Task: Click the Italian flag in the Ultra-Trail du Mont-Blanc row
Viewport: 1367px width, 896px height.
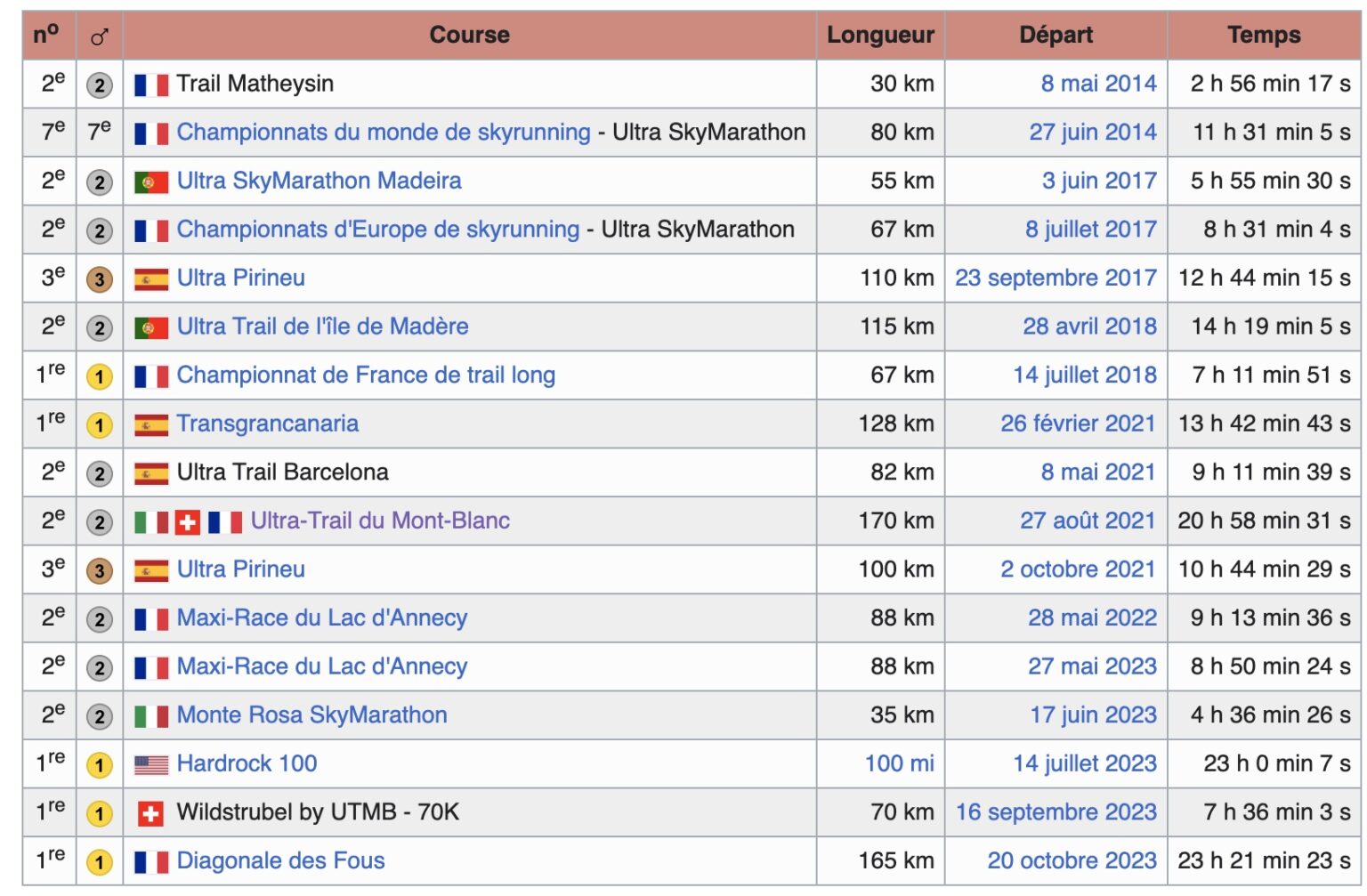Action: click(151, 522)
